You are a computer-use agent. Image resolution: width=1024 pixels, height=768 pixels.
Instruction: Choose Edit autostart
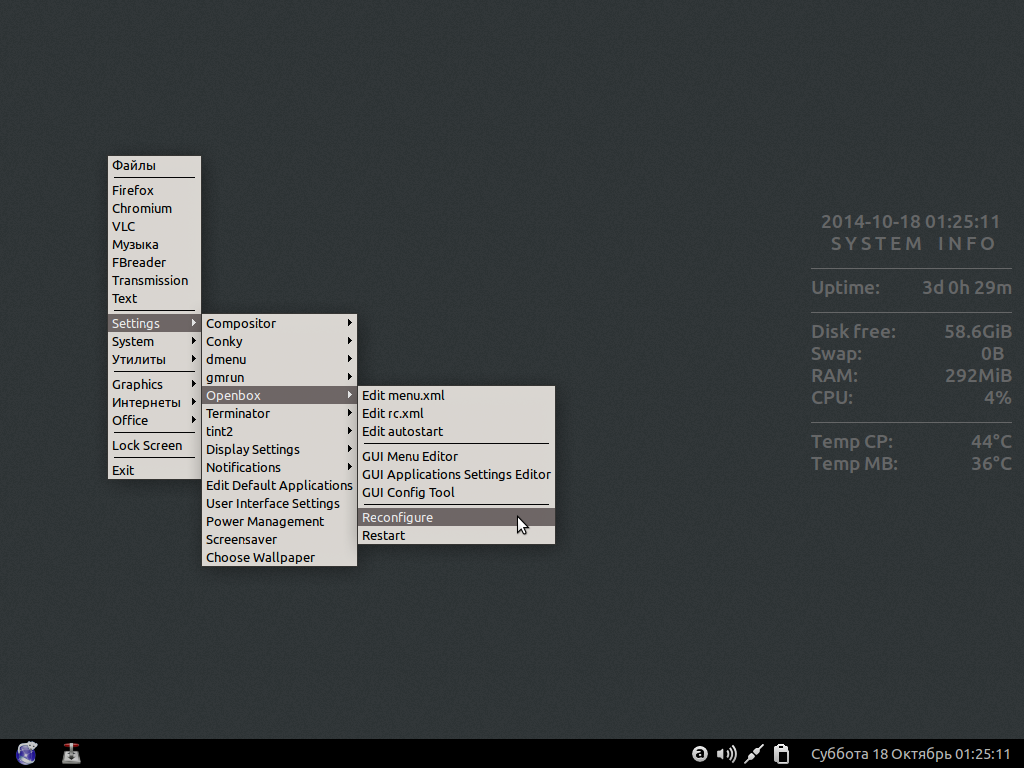click(456, 431)
